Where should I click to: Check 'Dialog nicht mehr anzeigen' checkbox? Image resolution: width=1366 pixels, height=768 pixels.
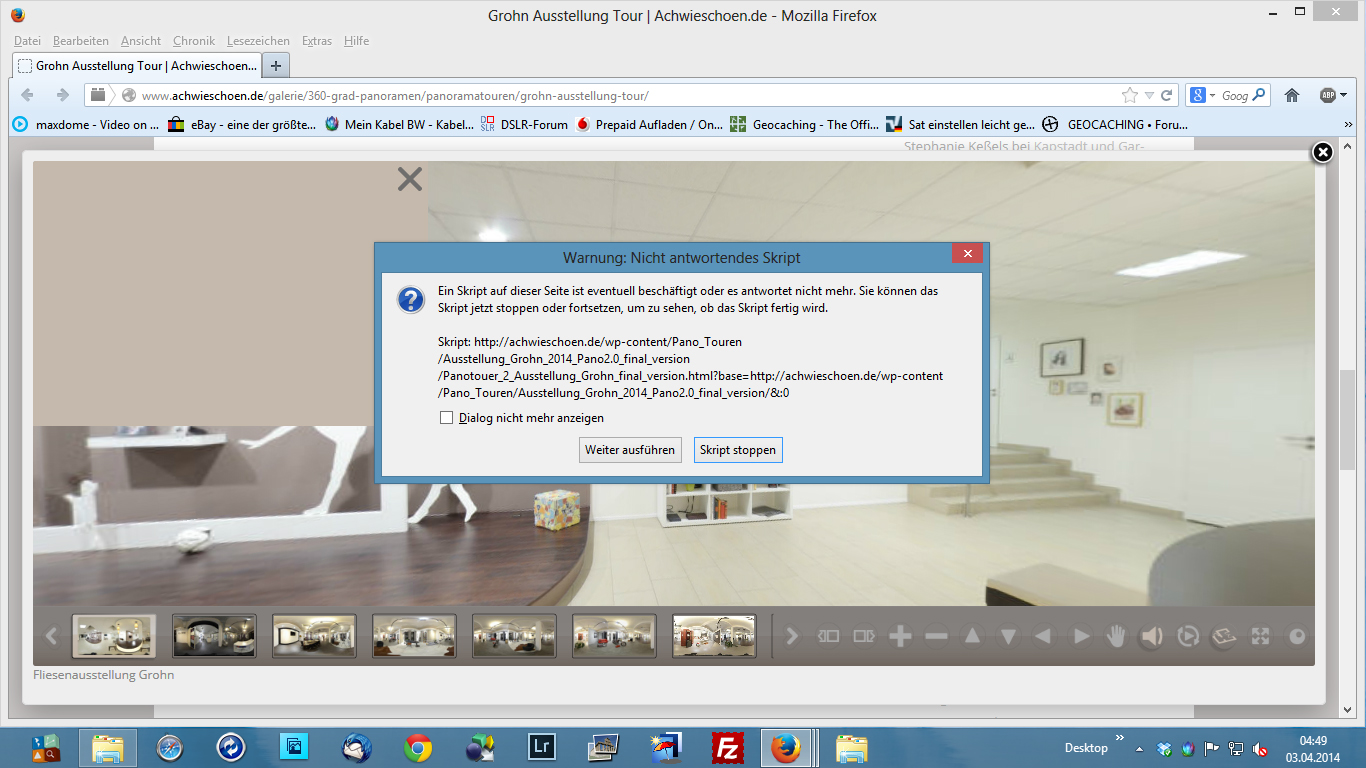(447, 418)
